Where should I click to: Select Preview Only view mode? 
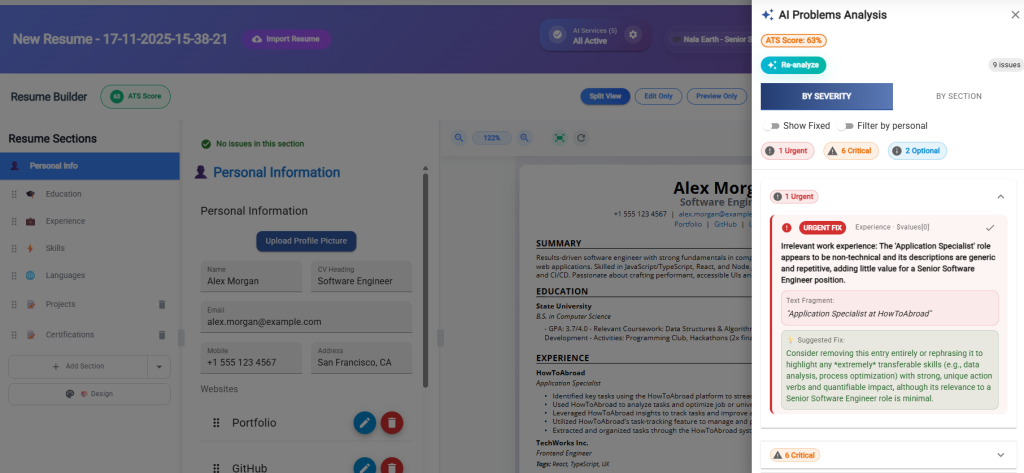(x=716, y=97)
